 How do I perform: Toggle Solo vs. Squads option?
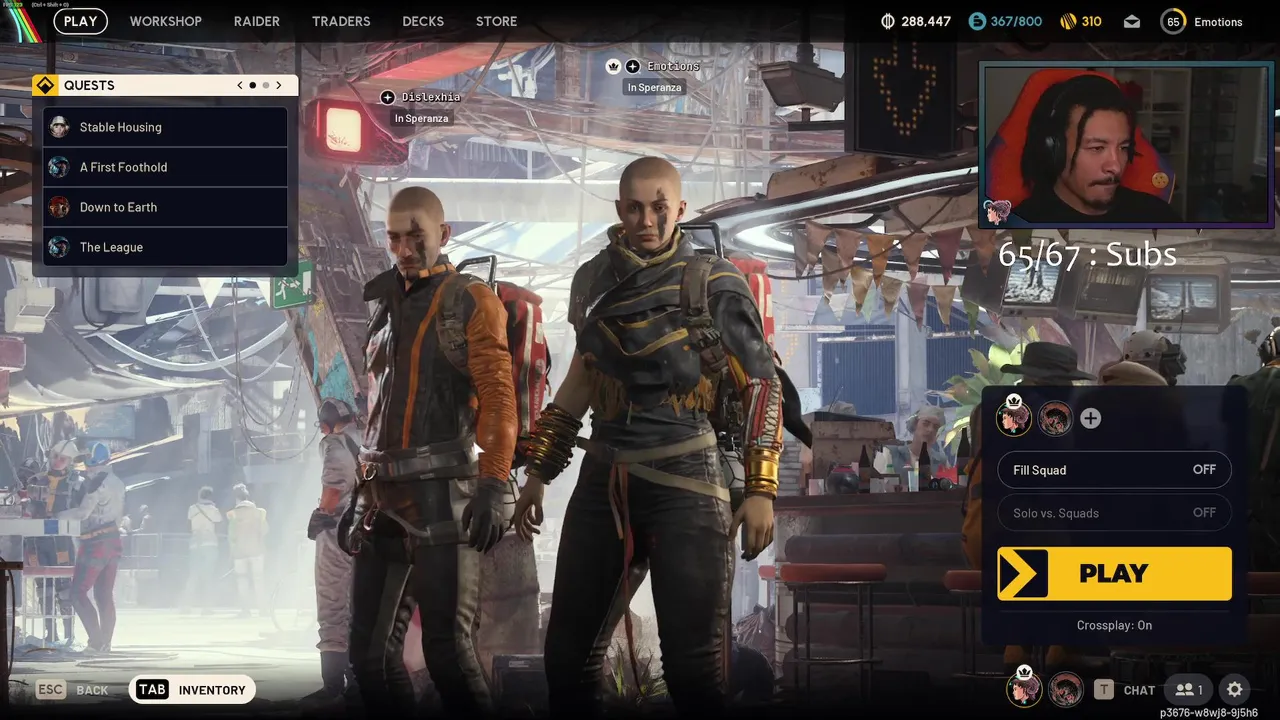(x=1114, y=513)
